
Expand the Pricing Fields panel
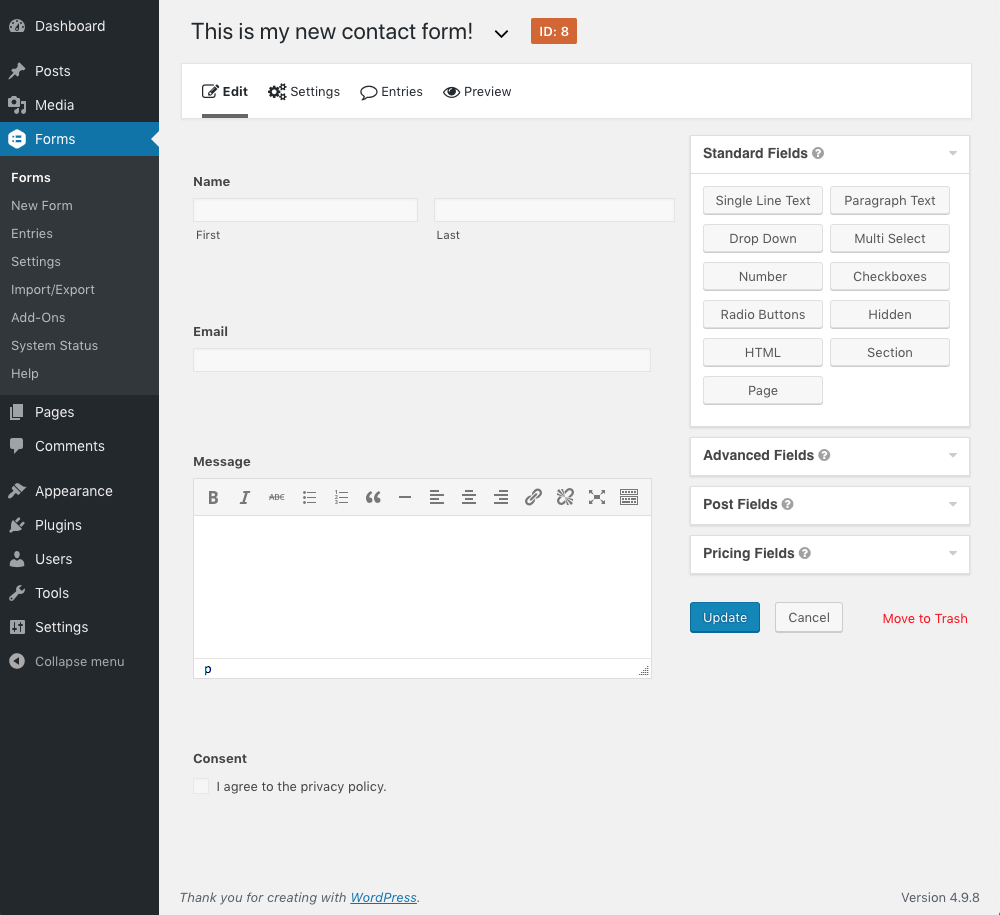click(x=951, y=554)
